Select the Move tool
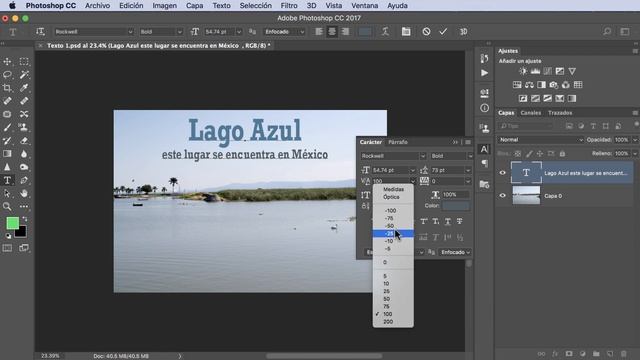The image size is (640, 360). (7, 61)
